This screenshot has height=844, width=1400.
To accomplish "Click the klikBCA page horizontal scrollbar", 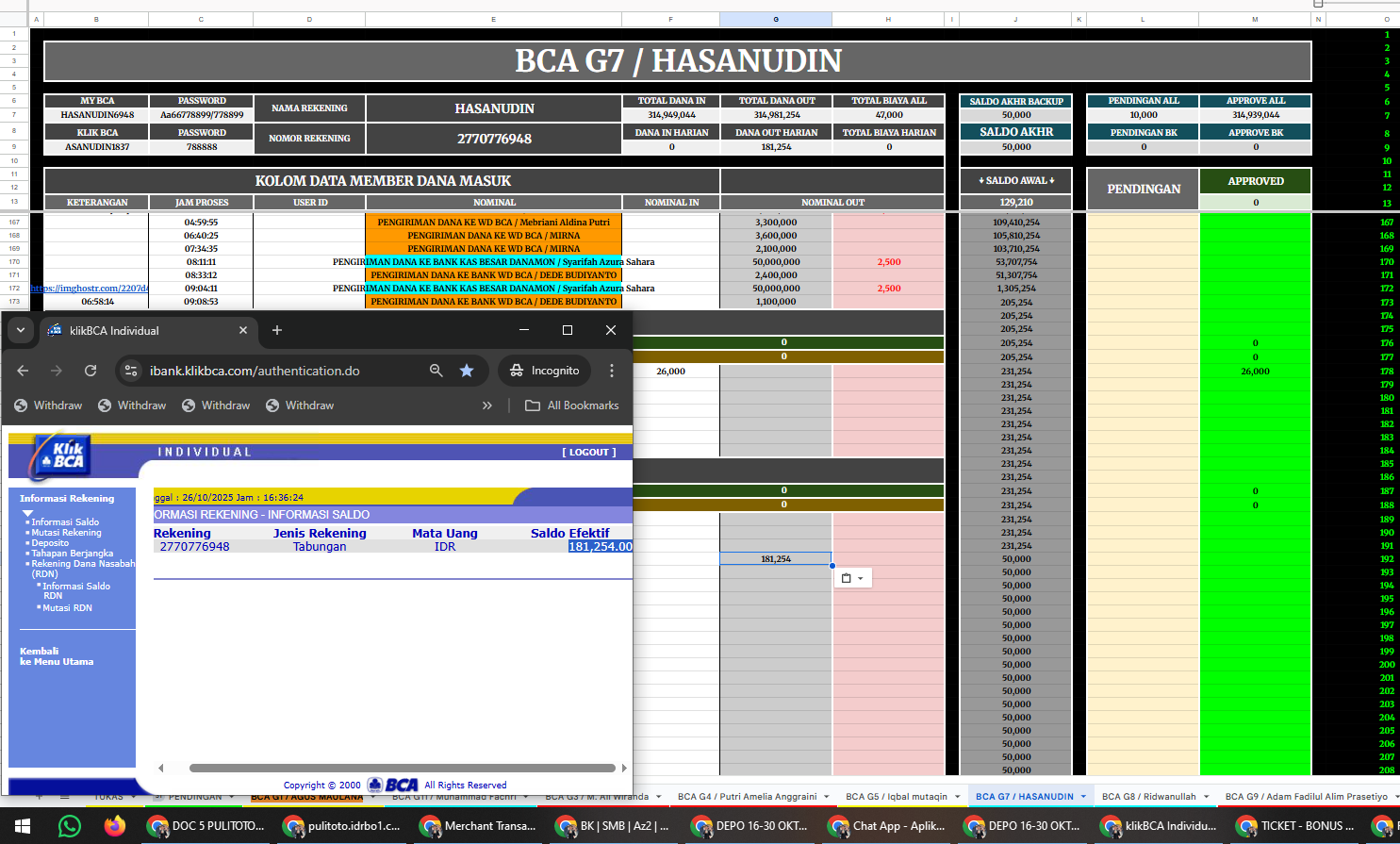I will coord(403,768).
